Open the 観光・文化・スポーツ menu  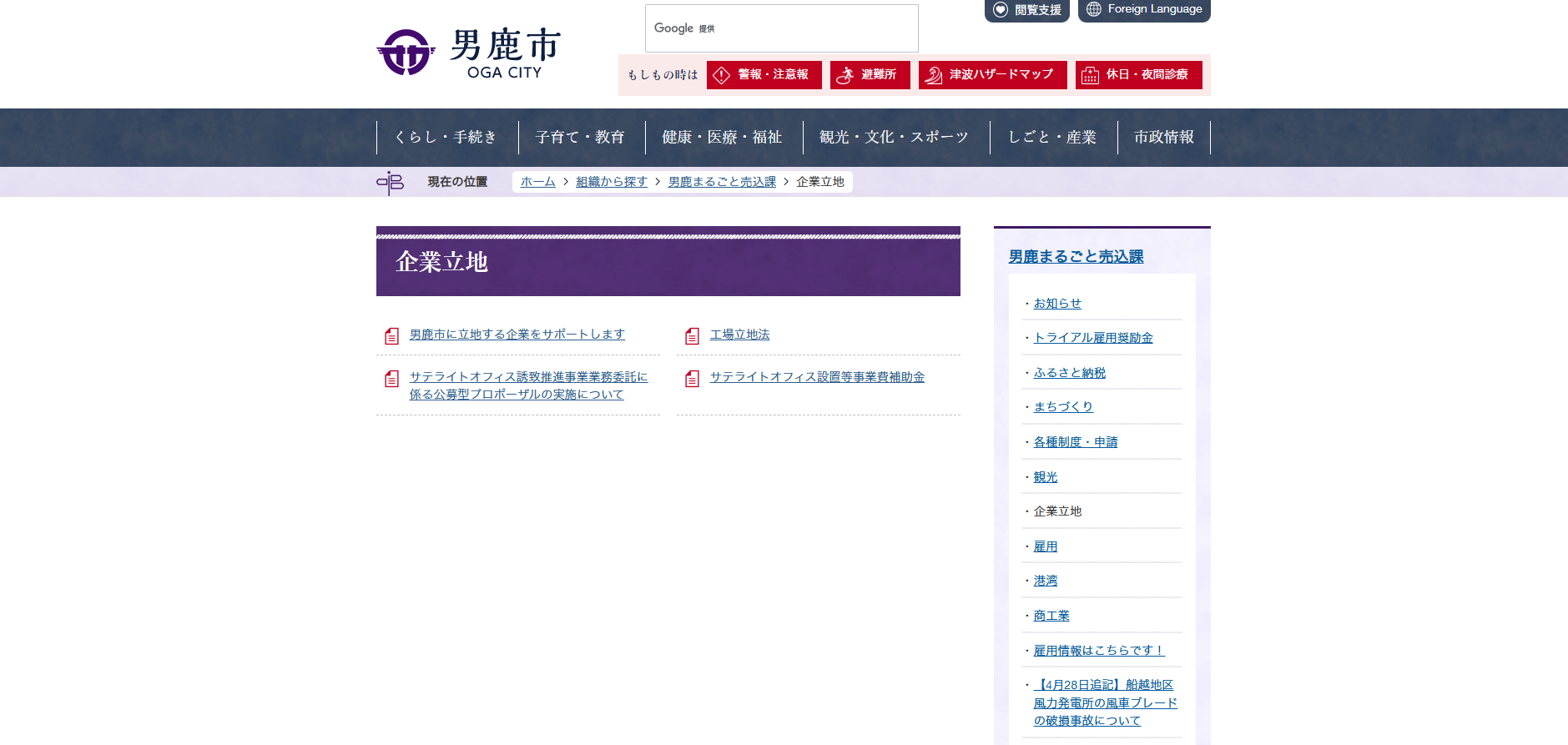pos(895,138)
